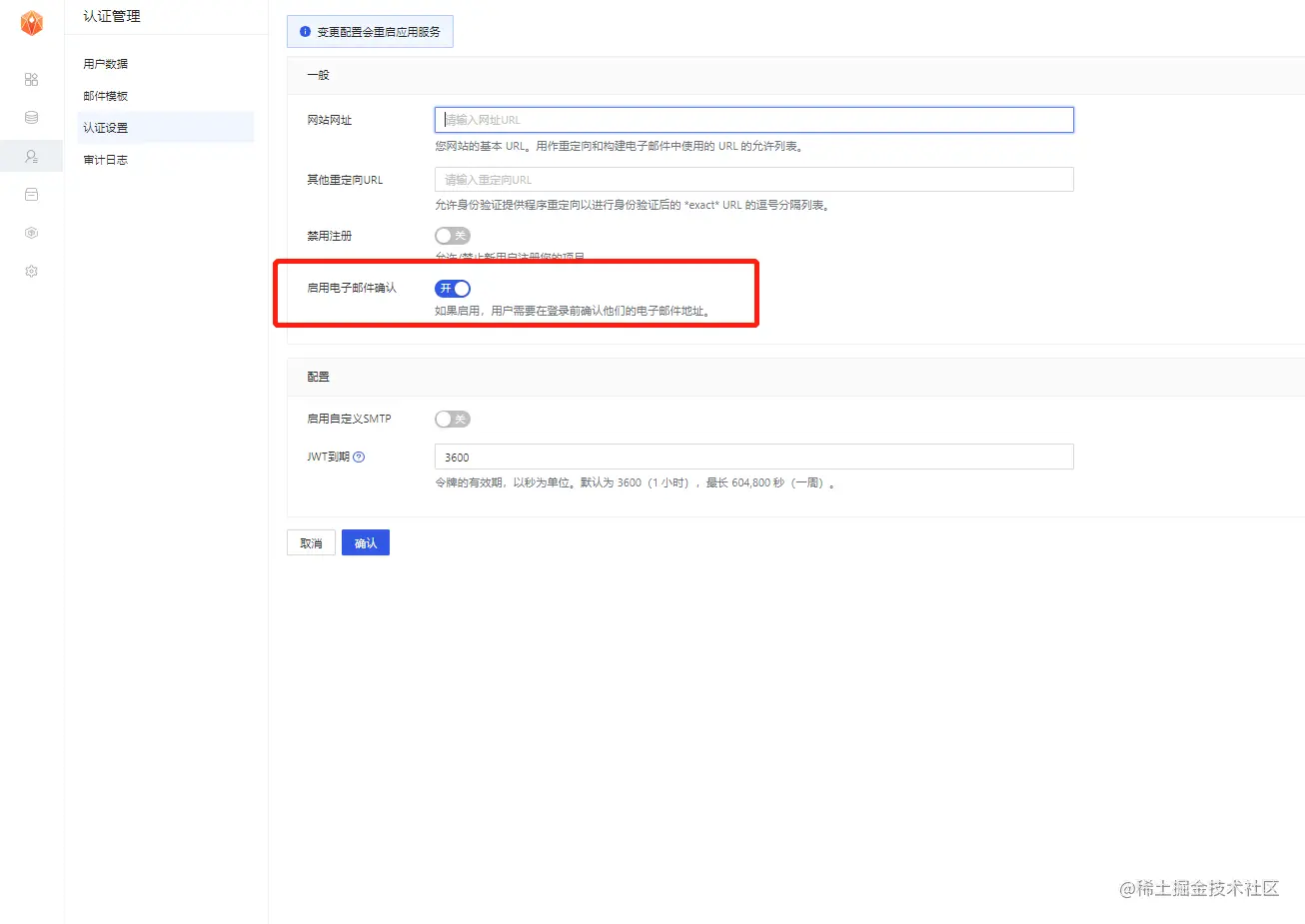Focus the 网站网址 URL input field
1305x924 pixels.
(754, 120)
